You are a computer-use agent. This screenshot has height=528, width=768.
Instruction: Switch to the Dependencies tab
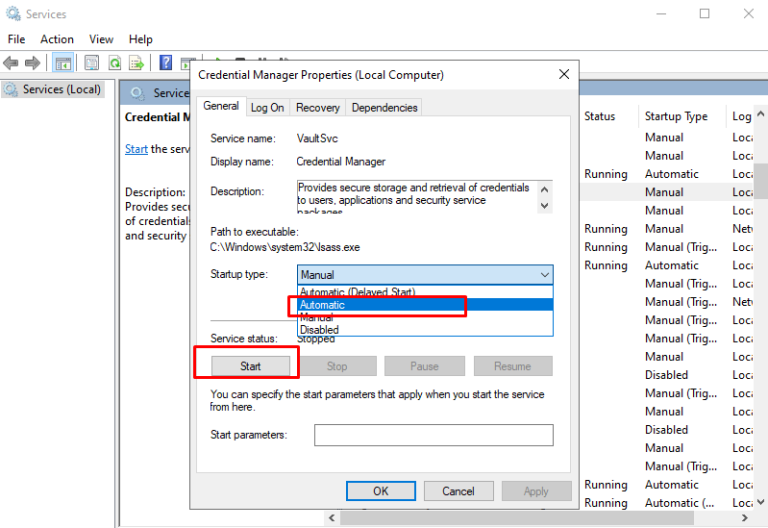(x=384, y=108)
